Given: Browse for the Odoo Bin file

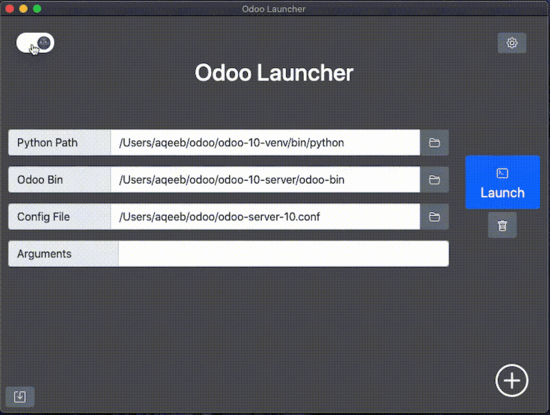Looking at the screenshot, I should [434, 180].
